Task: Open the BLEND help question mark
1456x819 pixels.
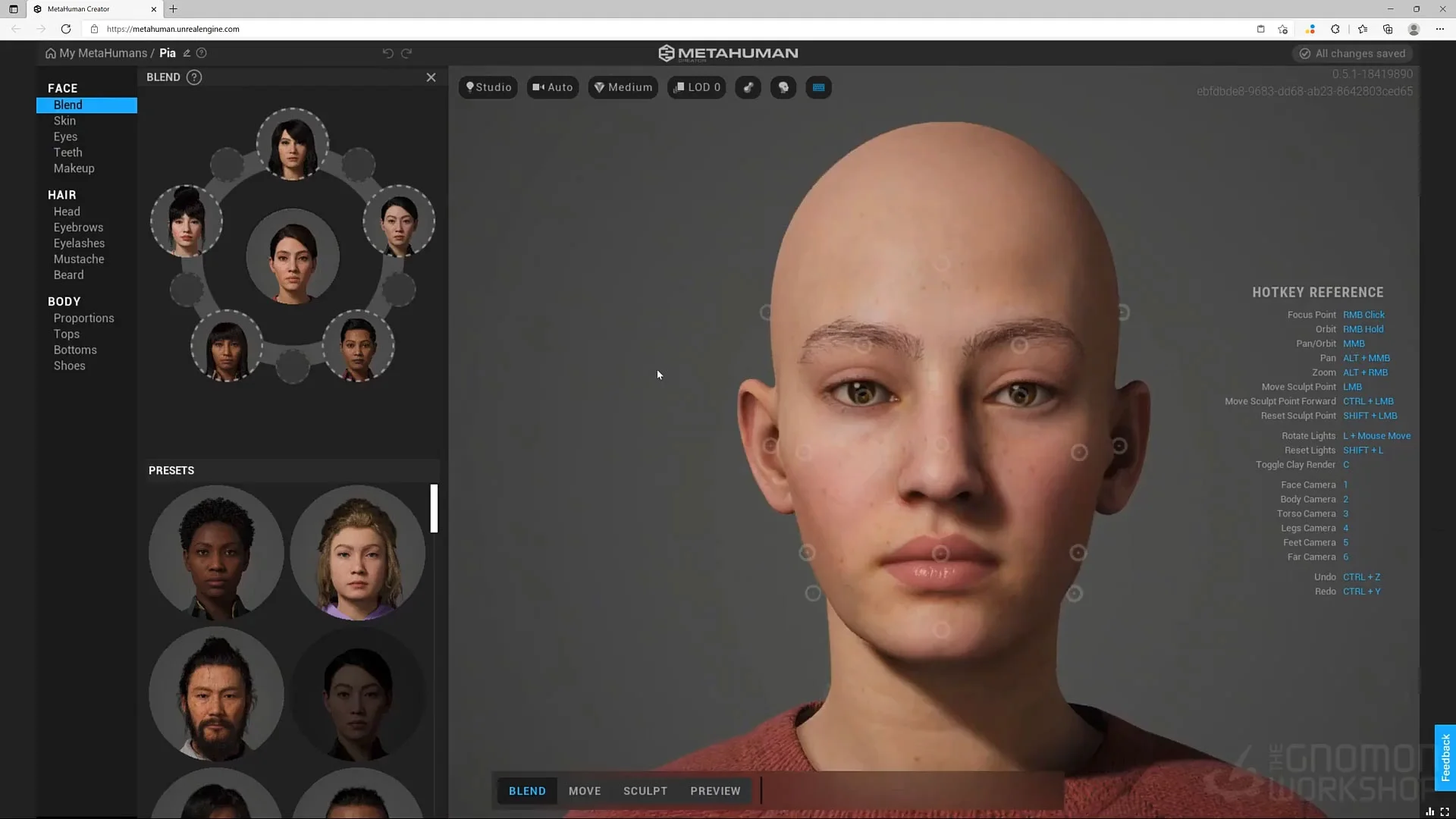Action: pyautogui.click(x=194, y=77)
